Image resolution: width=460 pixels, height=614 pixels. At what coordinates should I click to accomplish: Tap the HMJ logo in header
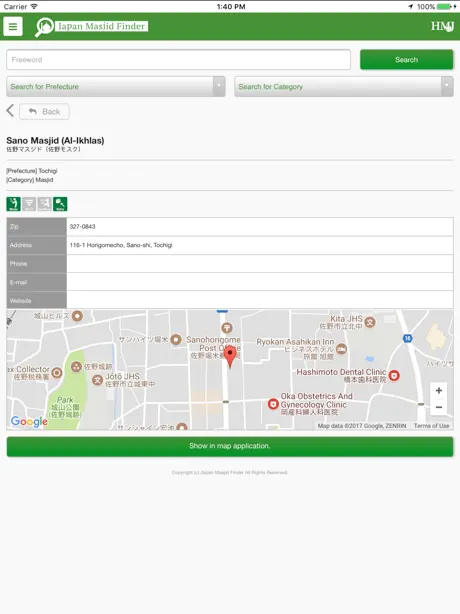(x=442, y=26)
